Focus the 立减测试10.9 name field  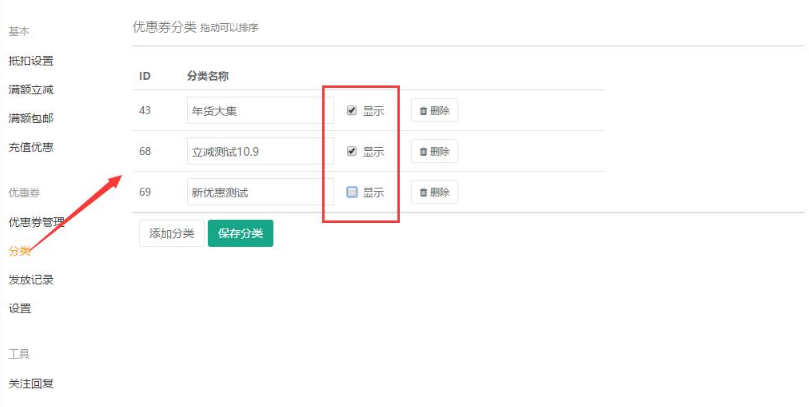pos(260,151)
